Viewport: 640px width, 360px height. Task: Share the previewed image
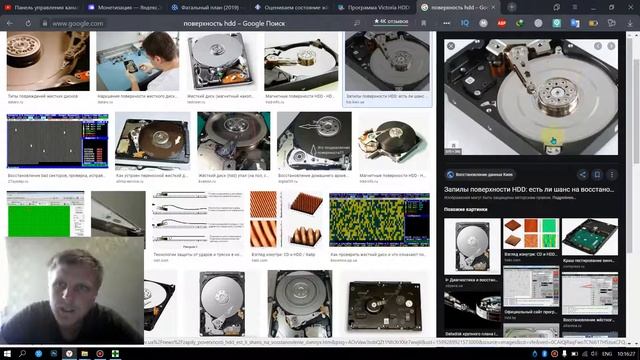pyautogui.click(x=582, y=175)
